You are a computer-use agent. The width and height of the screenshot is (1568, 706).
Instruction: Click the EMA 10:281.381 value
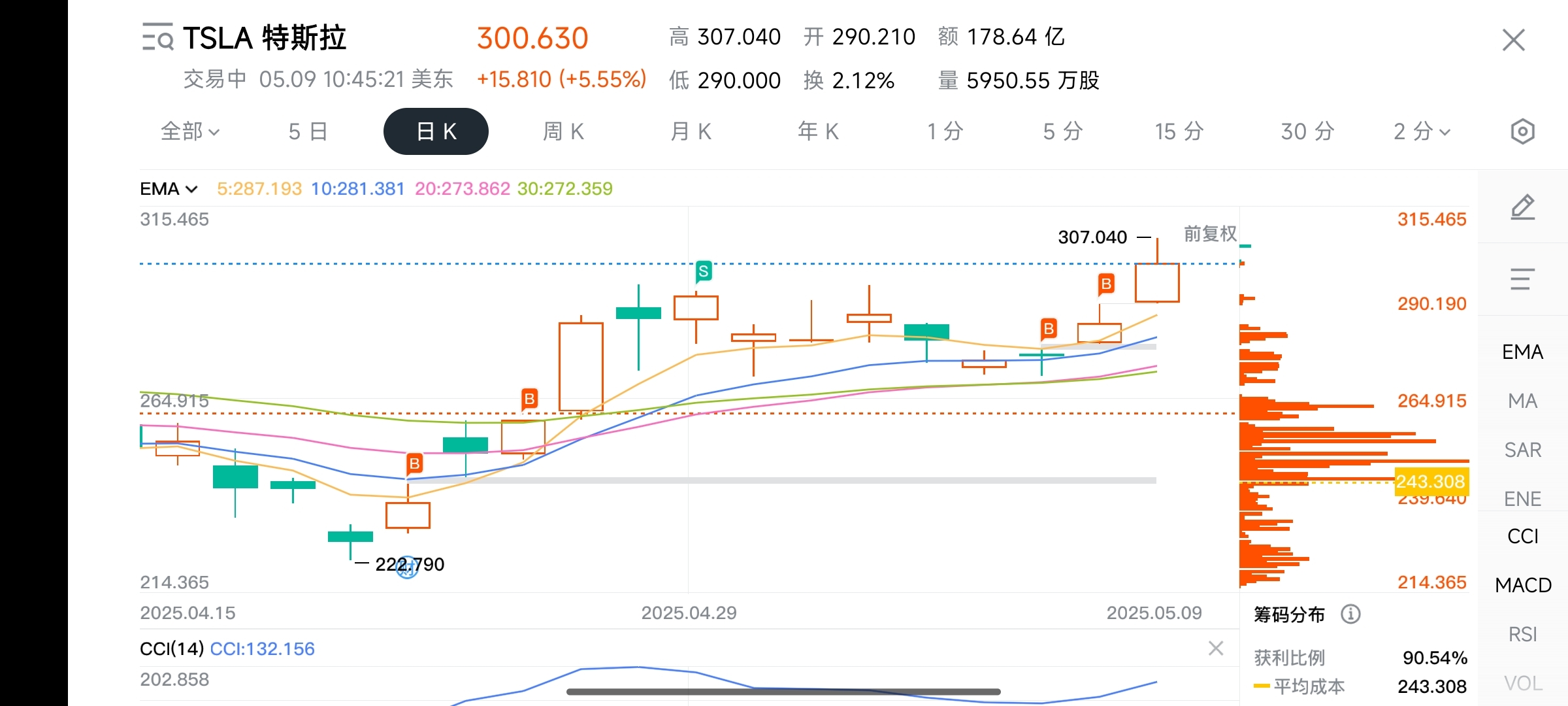pyautogui.click(x=357, y=189)
